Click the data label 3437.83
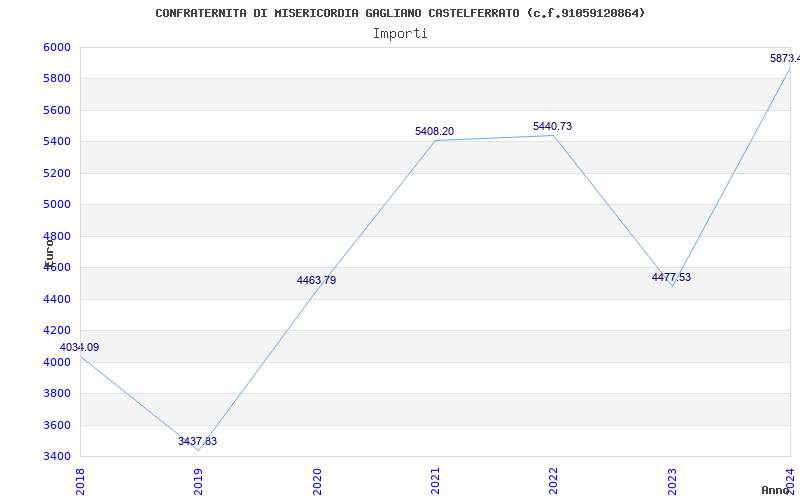800x500 pixels. [197, 441]
